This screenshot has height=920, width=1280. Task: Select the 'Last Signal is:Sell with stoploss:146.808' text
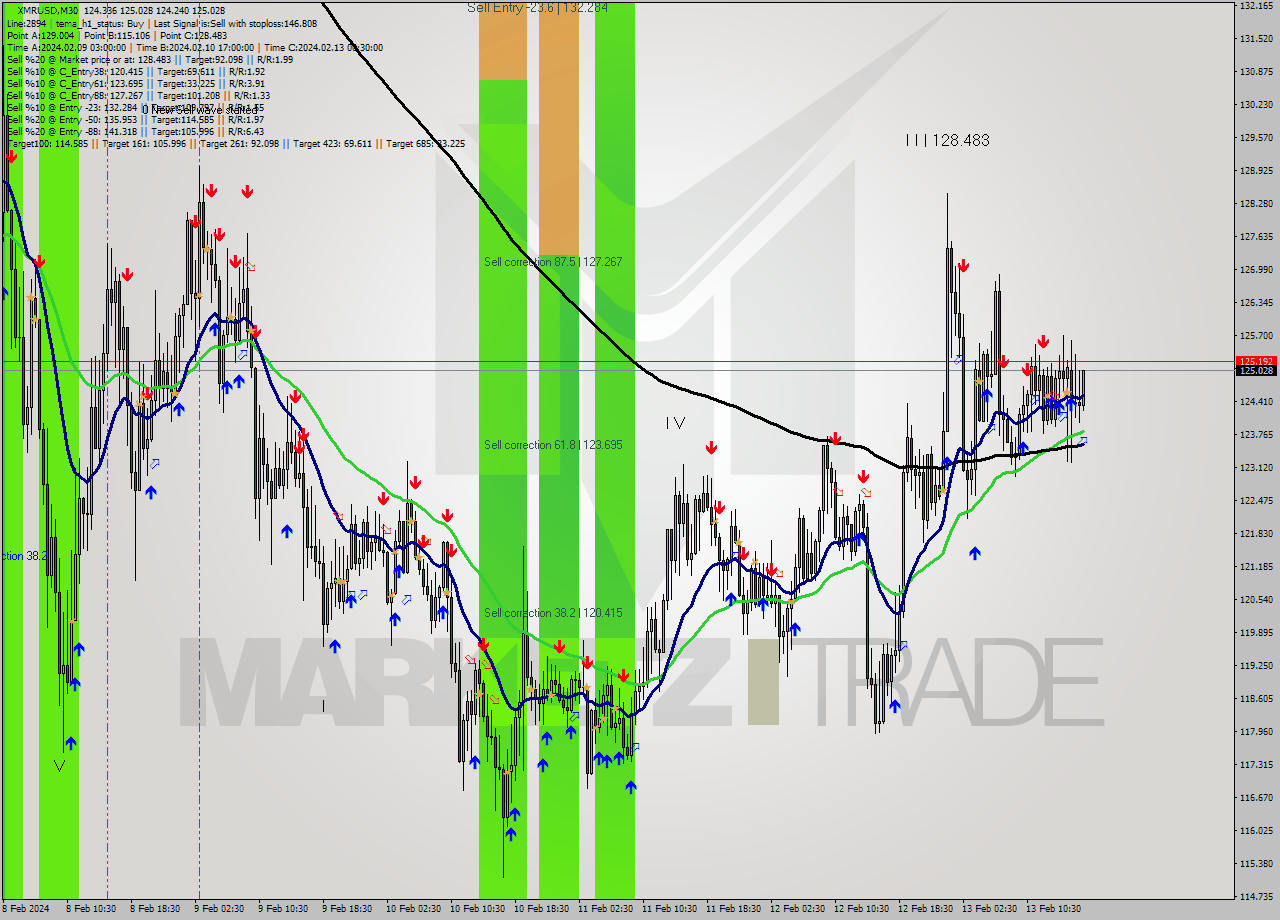tap(235, 23)
